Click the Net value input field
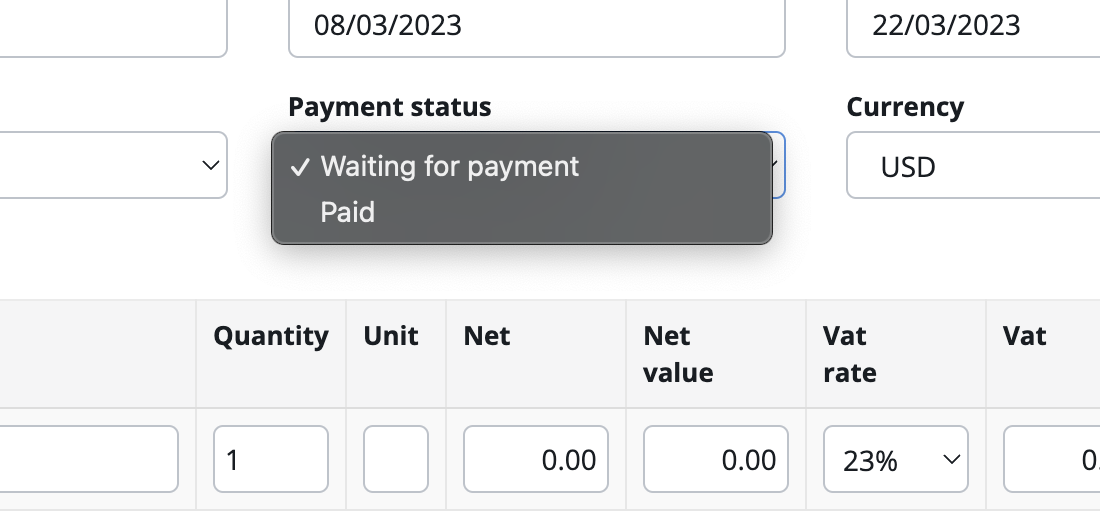 pyautogui.click(x=715, y=459)
